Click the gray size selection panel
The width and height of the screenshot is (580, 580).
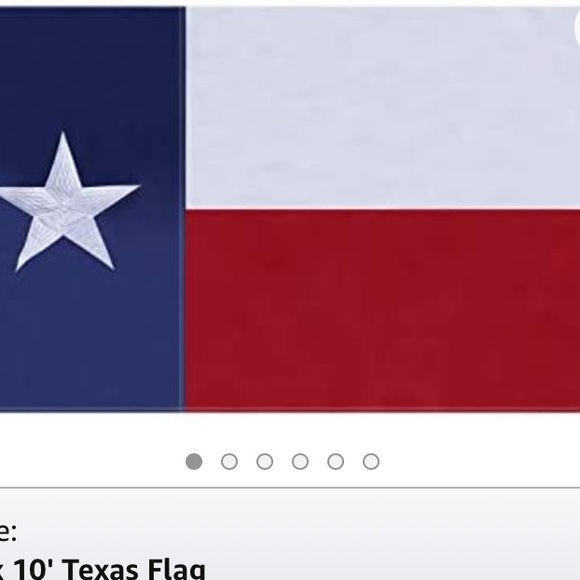point(290,534)
